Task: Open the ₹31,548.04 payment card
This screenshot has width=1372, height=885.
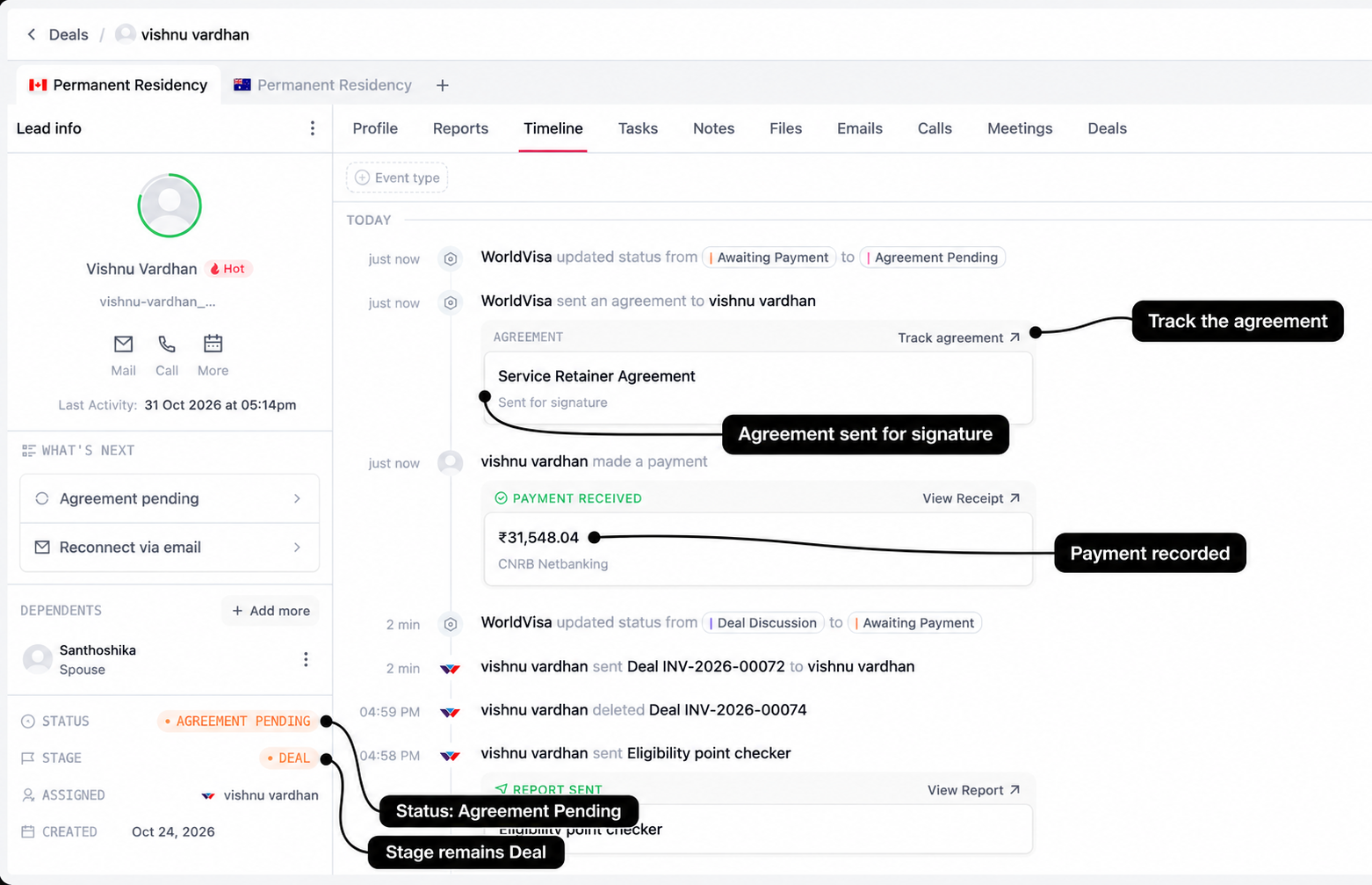Action: click(x=758, y=549)
